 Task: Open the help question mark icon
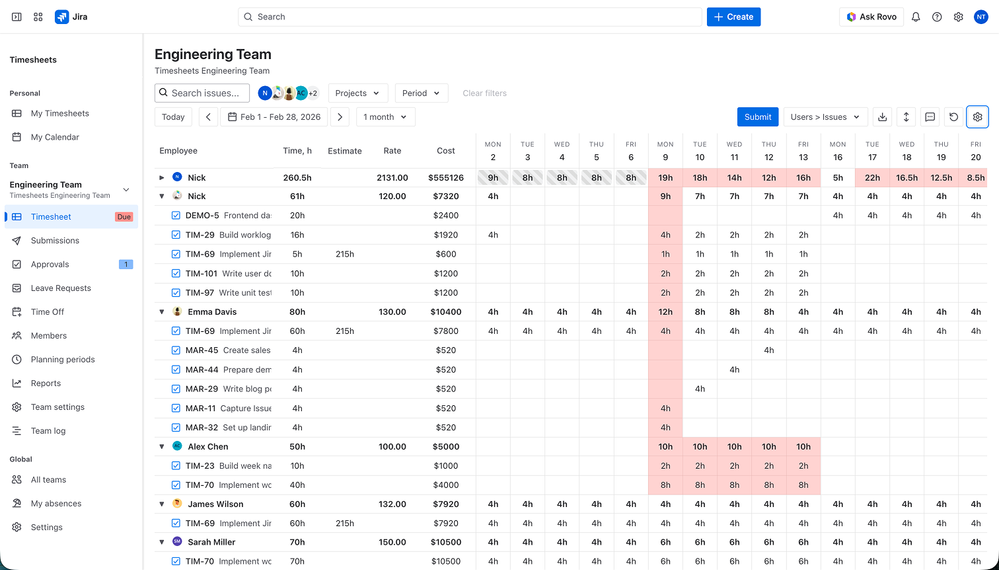coord(937,17)
